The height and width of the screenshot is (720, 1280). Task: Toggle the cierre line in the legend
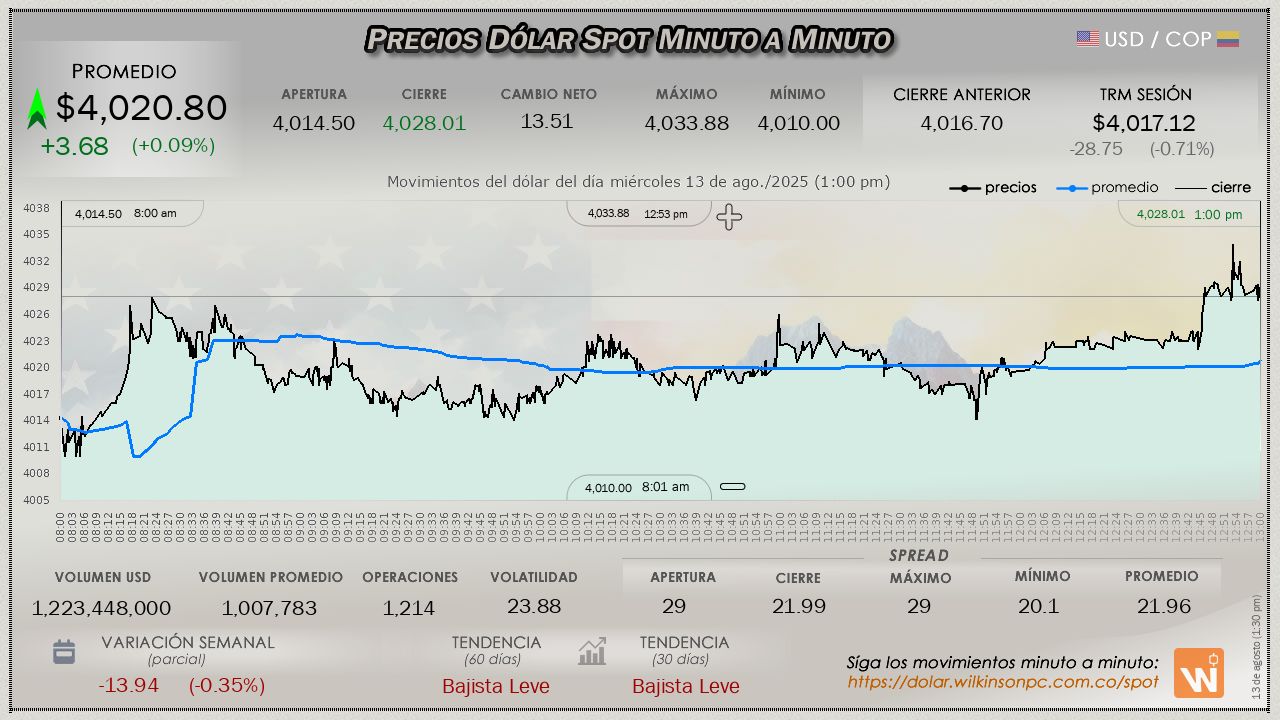1212,187
